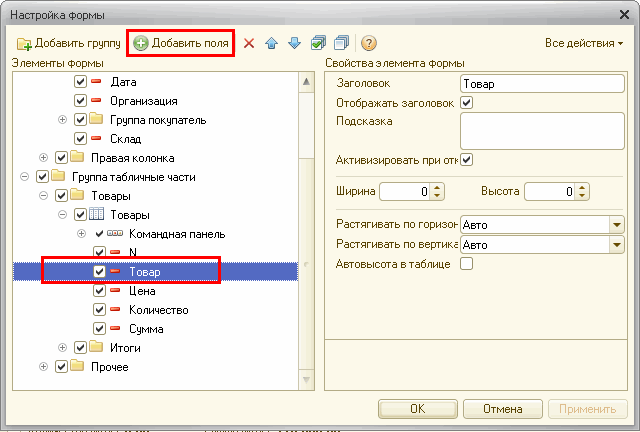The width and height of the screenshot is (640, 432).
Task: Click the Заголовок input field
Action: click(542, 84)
